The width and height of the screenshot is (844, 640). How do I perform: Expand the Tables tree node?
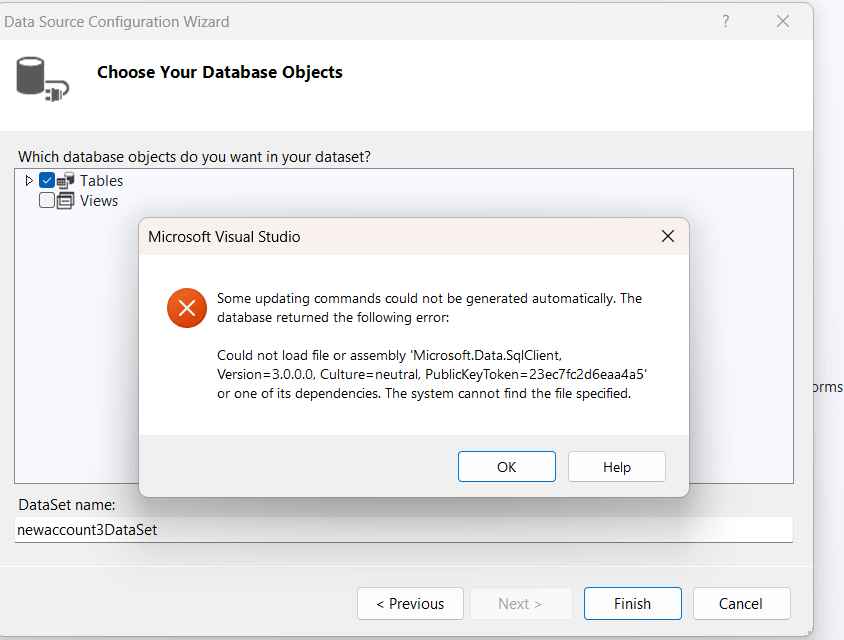[x=28, y=180]
